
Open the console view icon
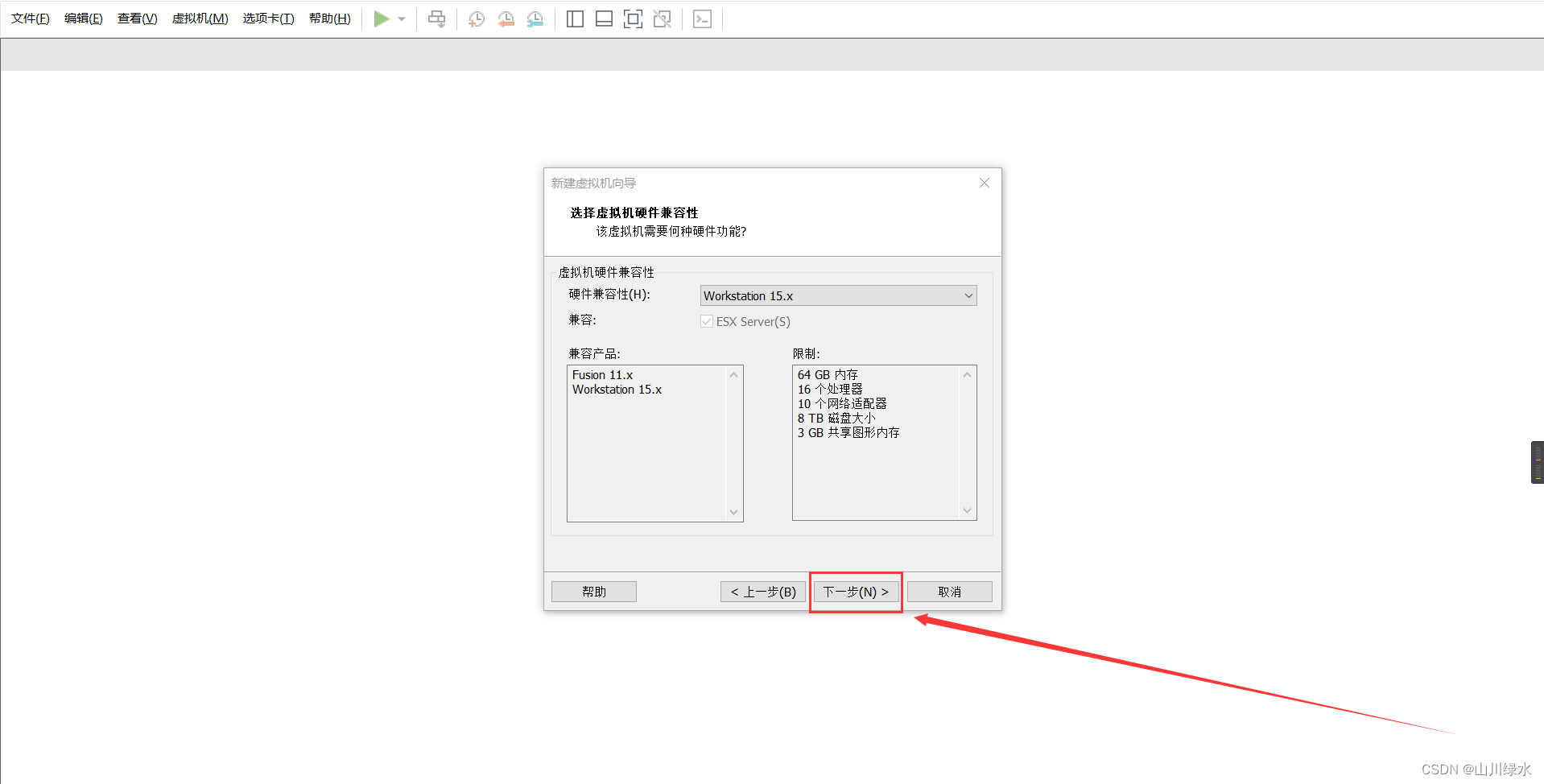(702, 19)
